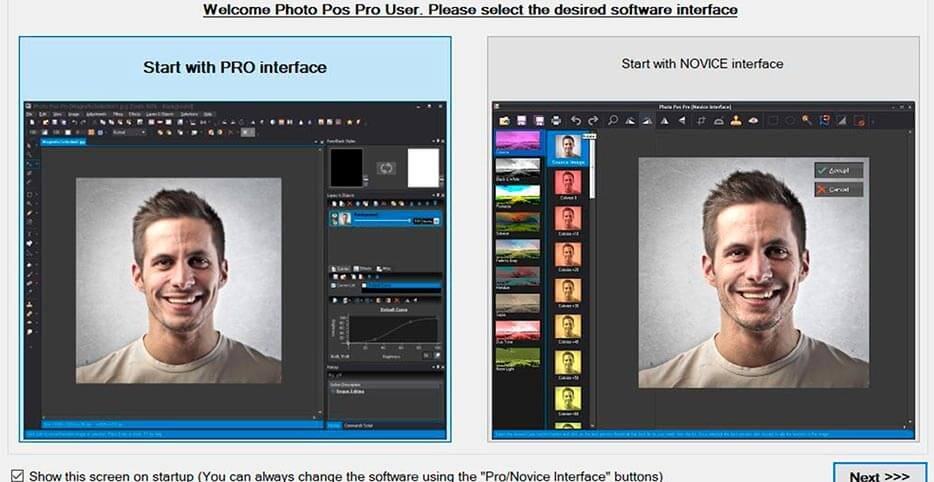Click the printer icon in Novice toolbar
This screenshot has height=482, width=934.
(557, 120)
